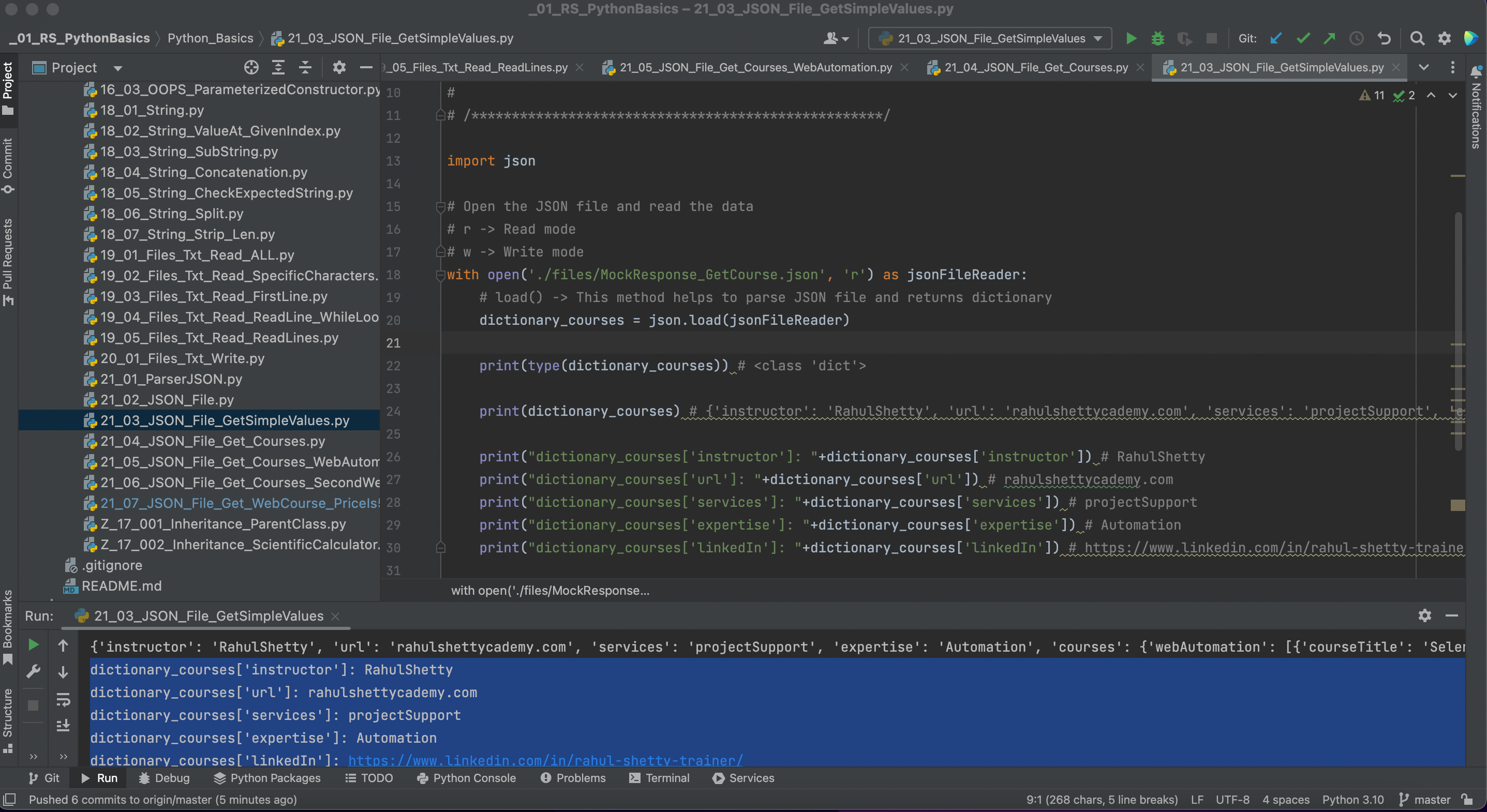
Task: Collapse the with-open code block fold
Action: coord(440,275)
